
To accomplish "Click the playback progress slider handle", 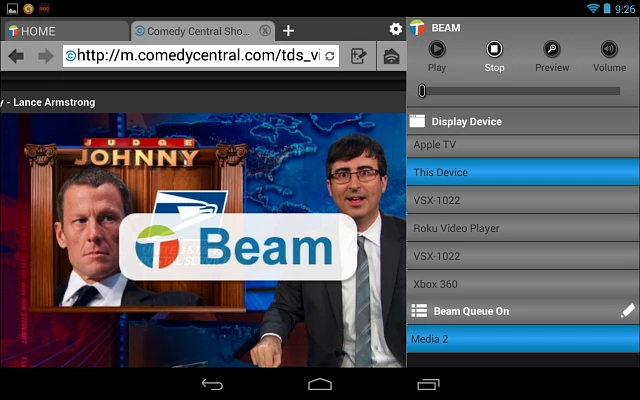I will [x=422, y=91].
